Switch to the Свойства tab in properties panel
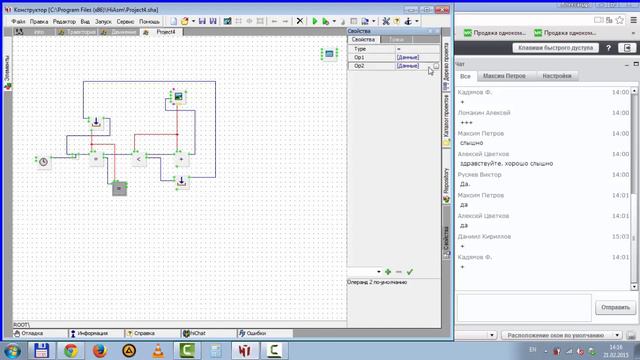The width and height of the screenshot is (640, 360). [x=363, y=40]
